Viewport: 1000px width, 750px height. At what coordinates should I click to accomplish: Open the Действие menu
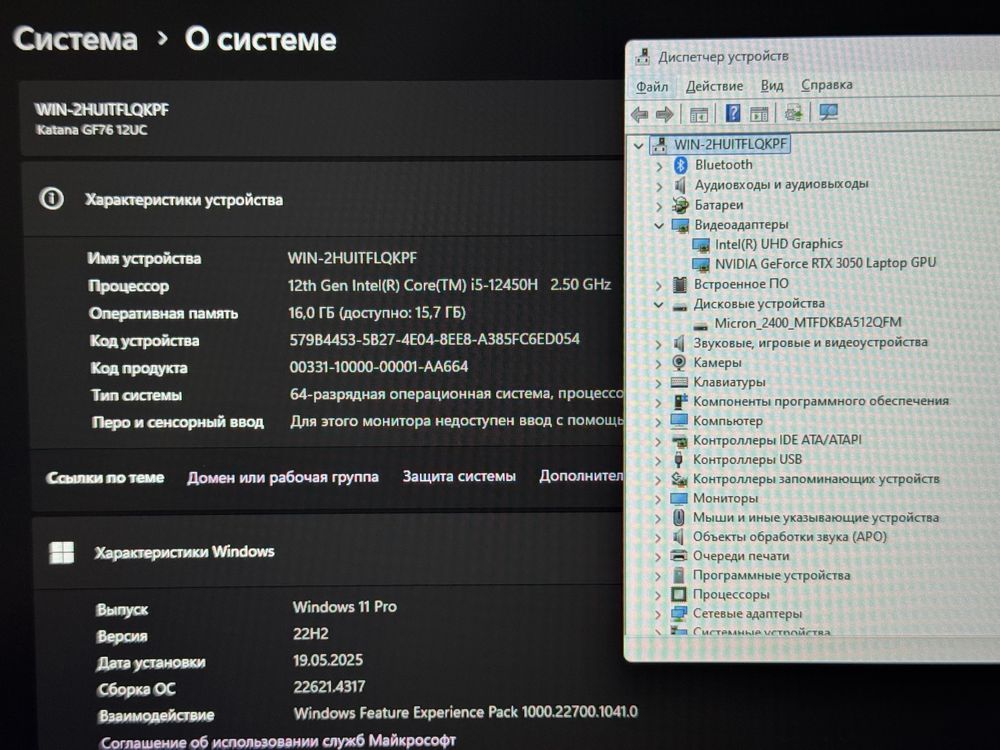[714, 85]
